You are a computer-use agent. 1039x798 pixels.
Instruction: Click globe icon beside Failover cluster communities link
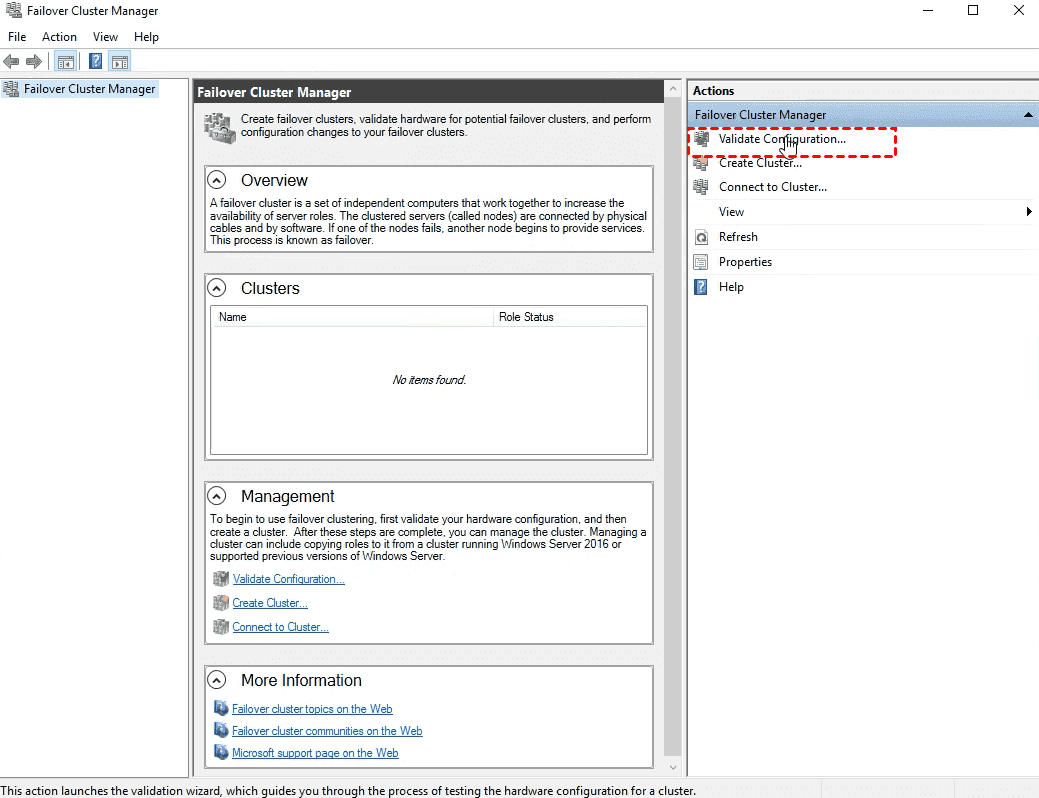coord(221,730)
